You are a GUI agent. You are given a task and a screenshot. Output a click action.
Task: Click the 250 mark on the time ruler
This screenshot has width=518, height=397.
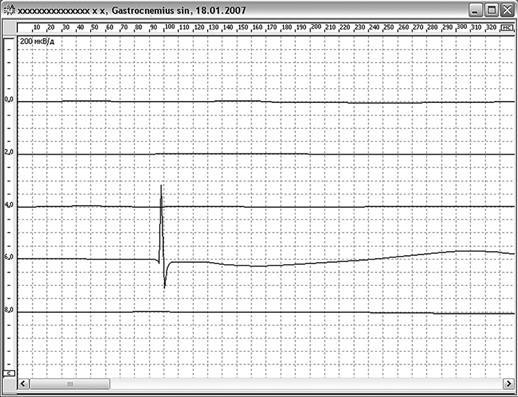coord(389,27)
